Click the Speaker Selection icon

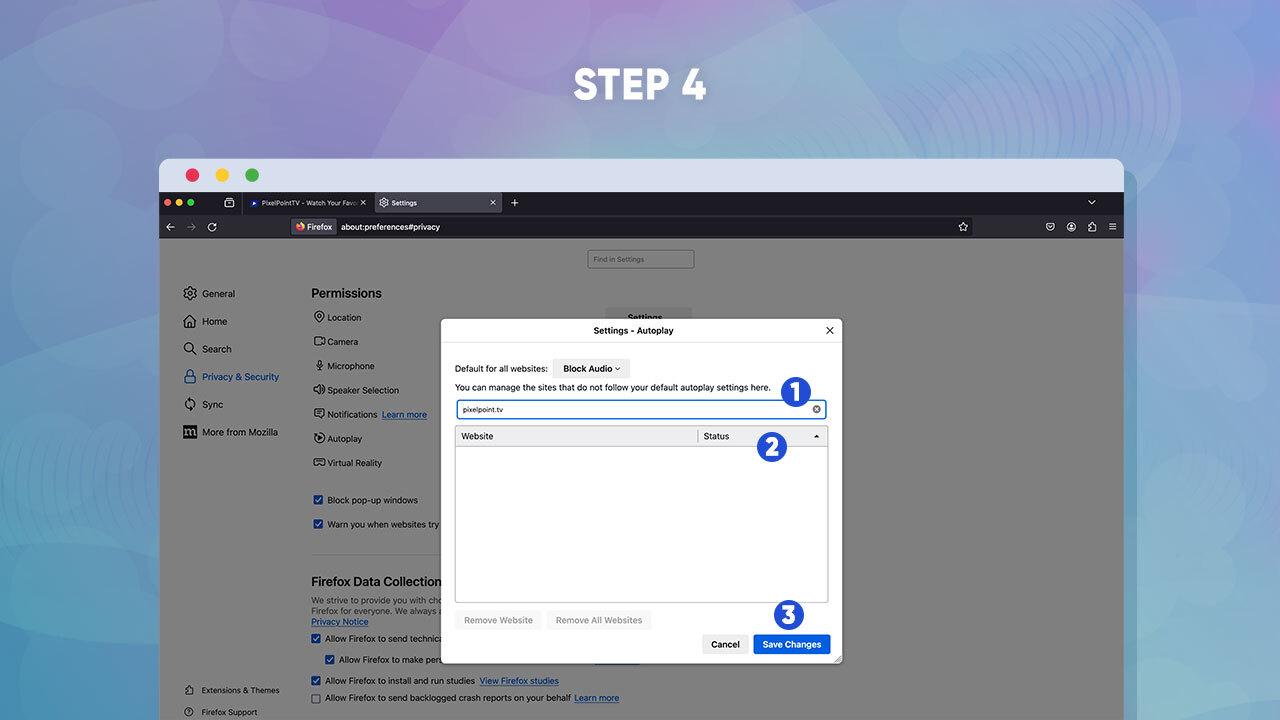pyautogui.click(x=319, y=390)
